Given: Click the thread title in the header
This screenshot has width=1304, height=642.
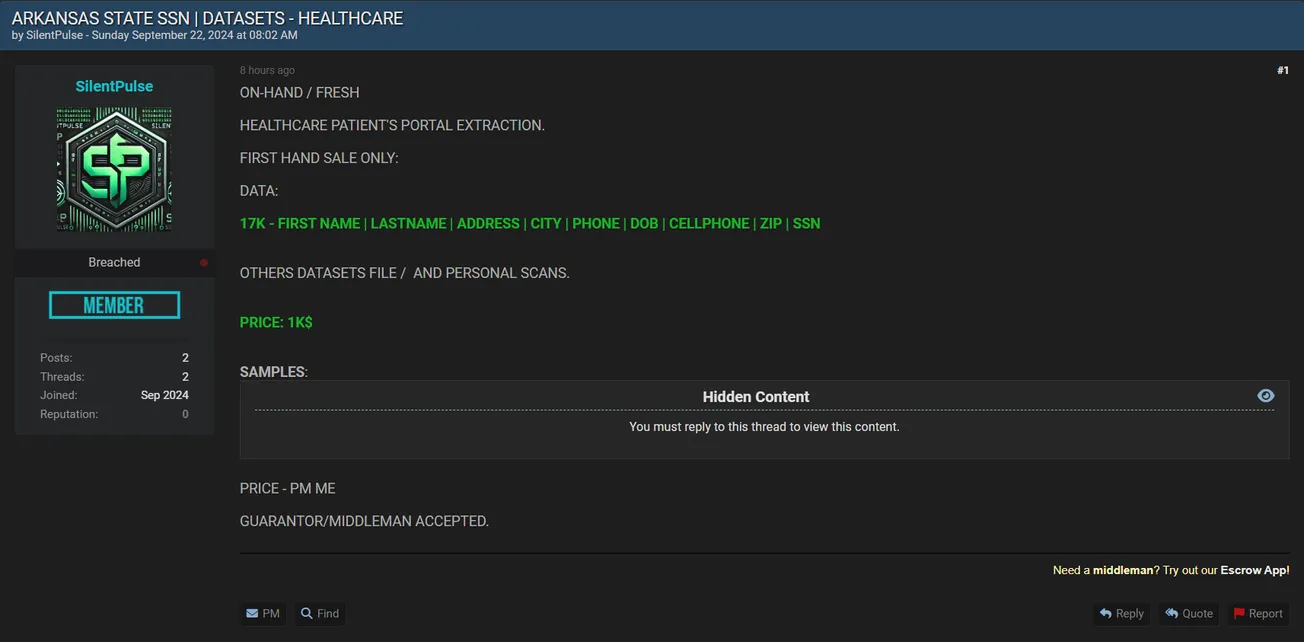Looking at the screenshot, I should coord(207,18).
